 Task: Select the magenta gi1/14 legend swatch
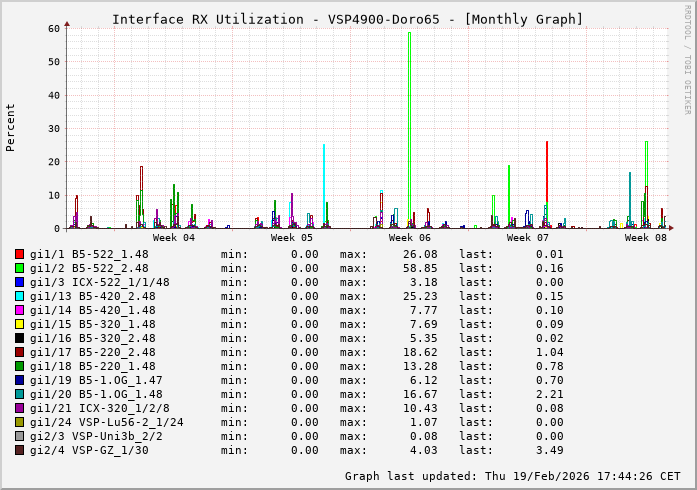click(20, 310)
